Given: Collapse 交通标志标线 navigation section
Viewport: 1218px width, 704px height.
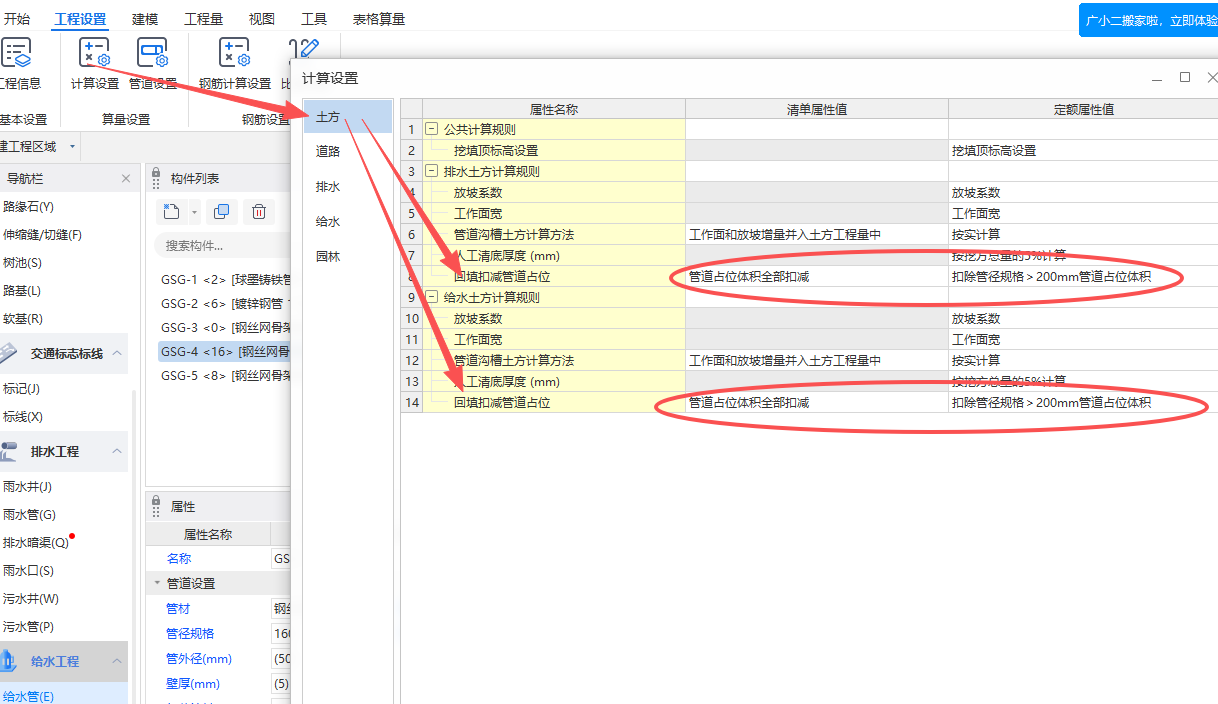Looking at the screenshot, I should coord(117,353).
